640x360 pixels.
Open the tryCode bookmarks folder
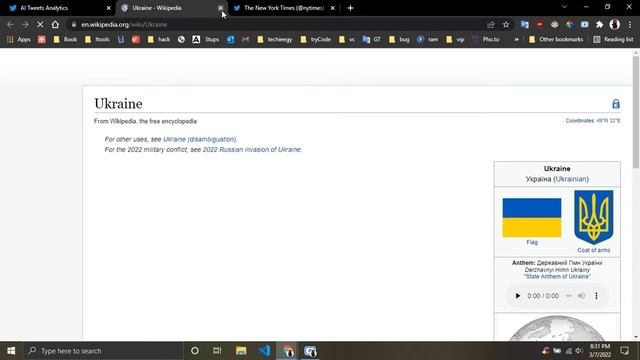(x=316, y=40)
